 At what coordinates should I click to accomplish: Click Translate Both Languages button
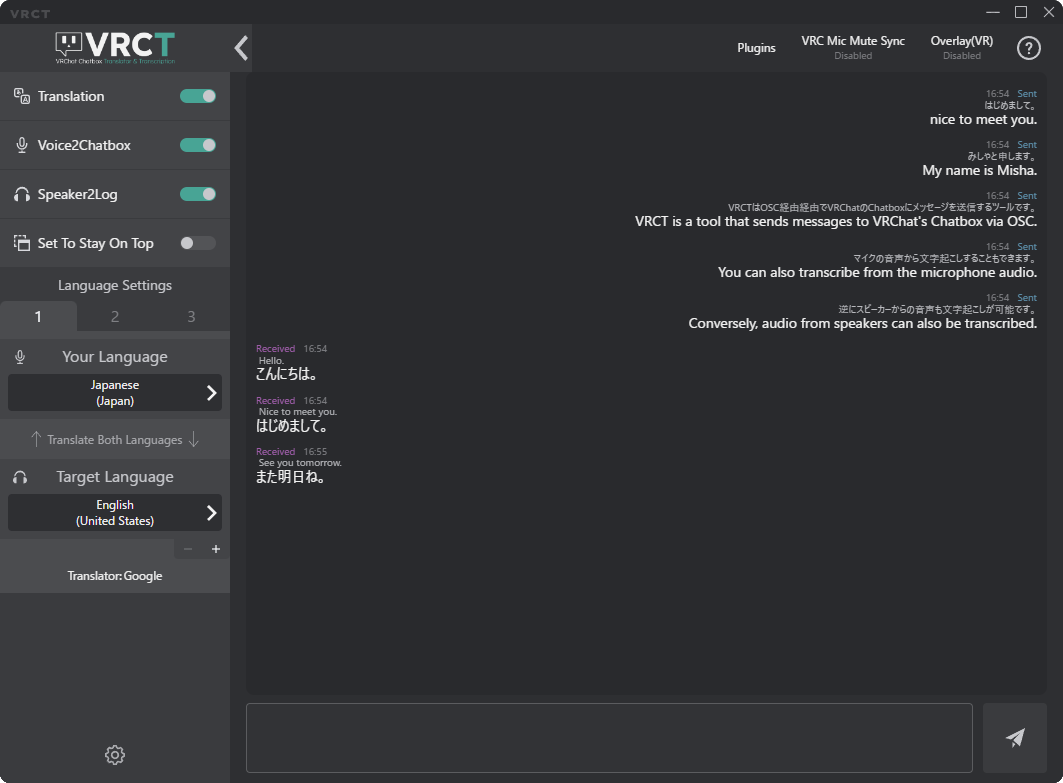115,440
